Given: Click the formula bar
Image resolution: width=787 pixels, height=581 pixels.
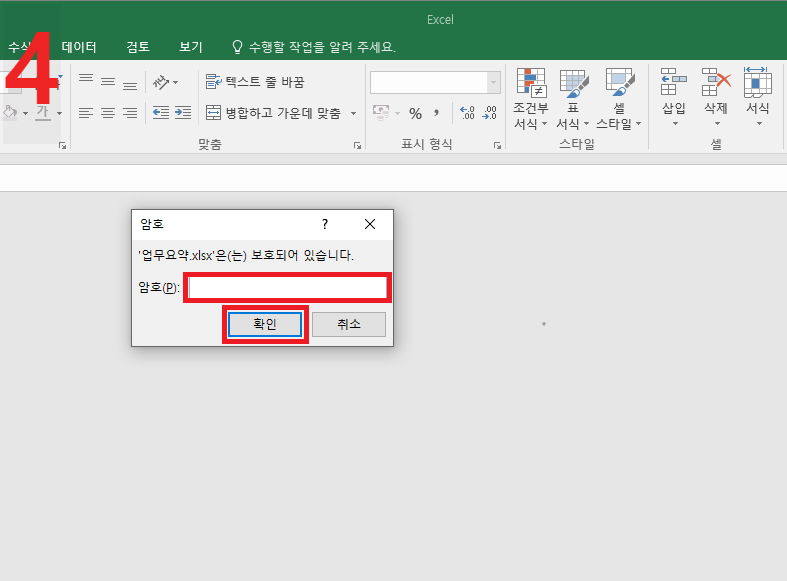Looking at the screenshot, I should [394, 178].
